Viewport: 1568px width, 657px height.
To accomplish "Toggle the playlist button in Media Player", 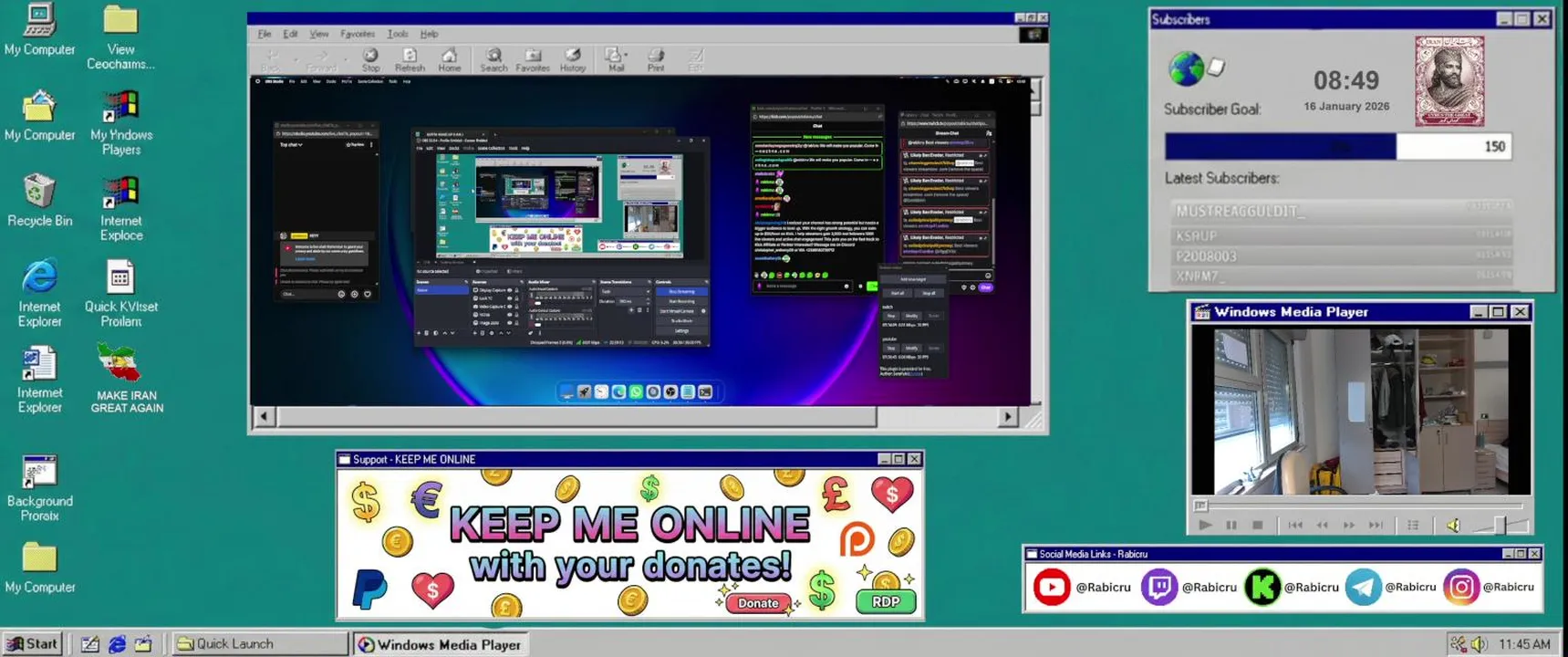I will 1413,526.
